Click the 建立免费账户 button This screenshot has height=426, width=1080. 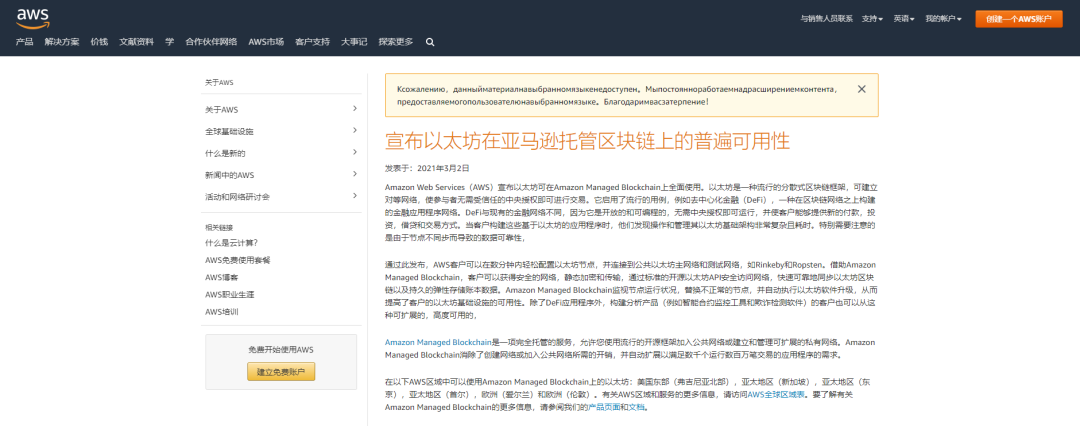click(281, 372)
